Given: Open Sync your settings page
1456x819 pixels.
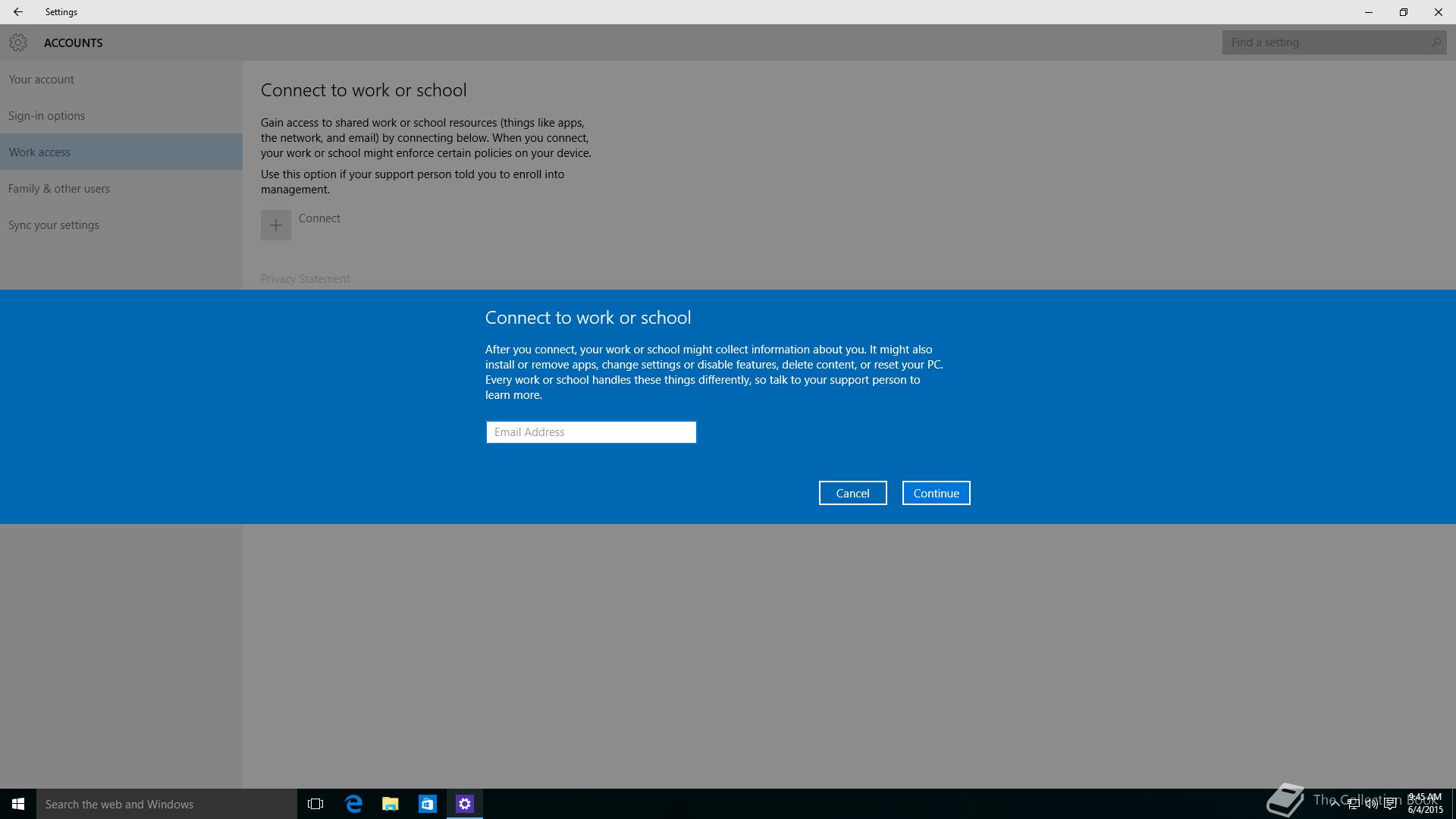Looking at the screenshot, I should coord(54,225).
